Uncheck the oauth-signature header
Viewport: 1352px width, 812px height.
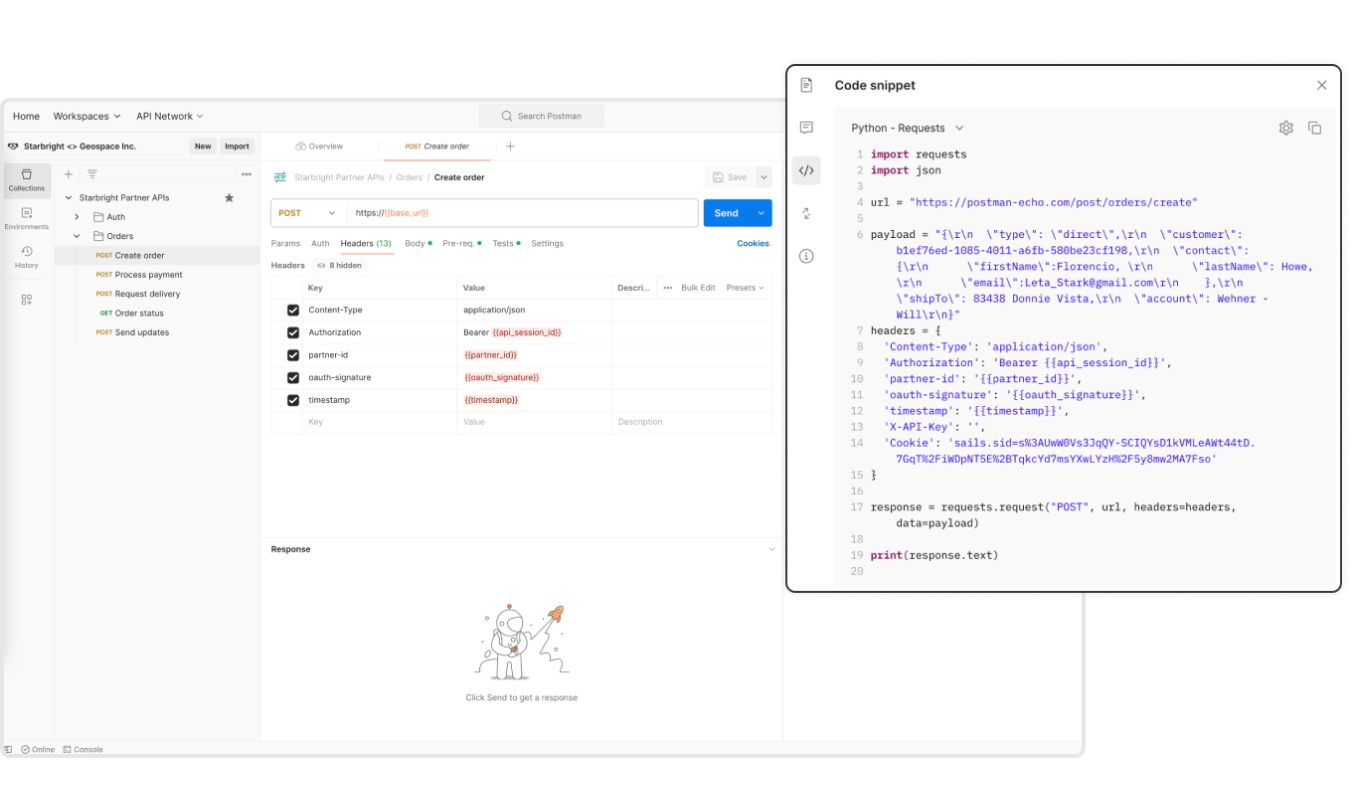[293, 378]
